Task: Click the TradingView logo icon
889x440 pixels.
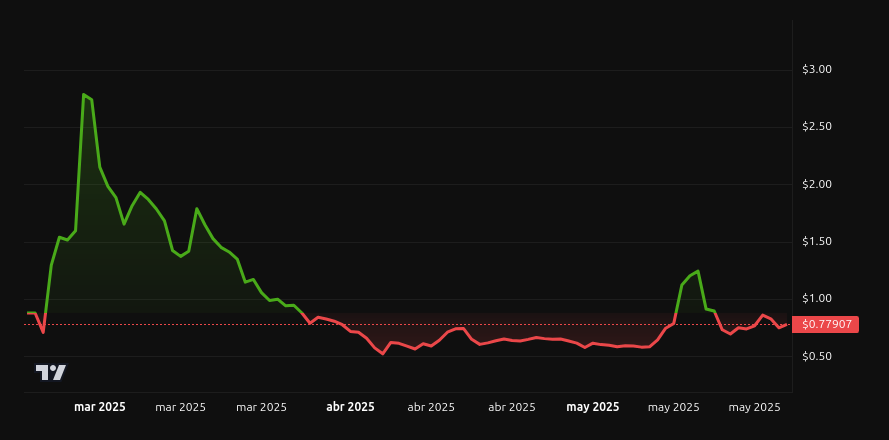Action: coord(51,373)
